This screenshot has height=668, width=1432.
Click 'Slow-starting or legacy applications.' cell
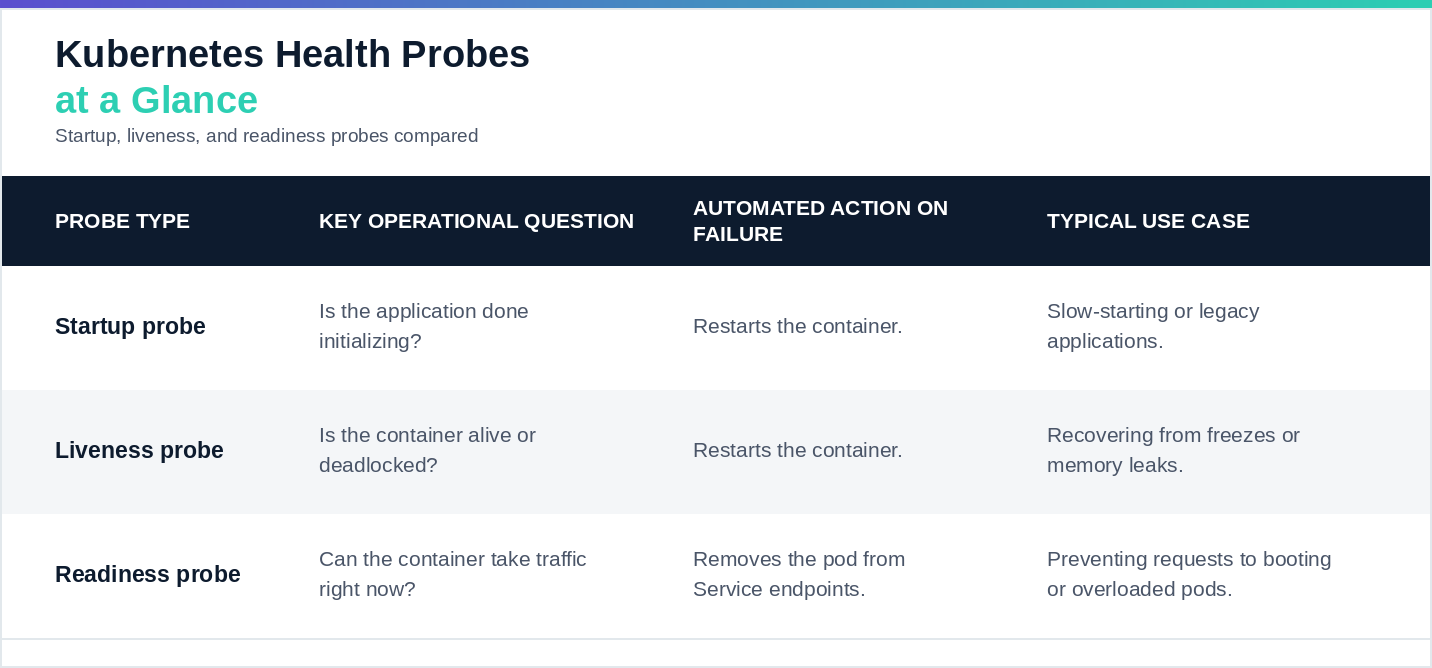click(1153, 326)
